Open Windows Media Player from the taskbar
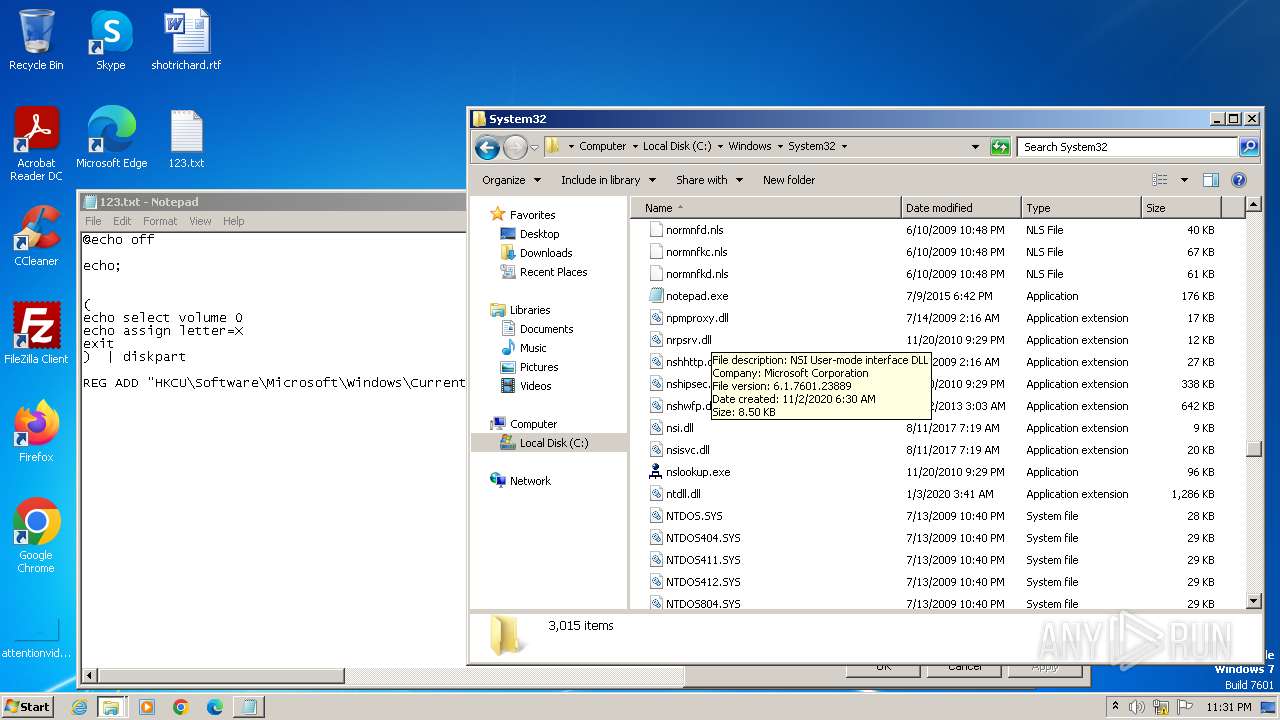Viewport: 1280px width, 720px height. coord(147,707)
